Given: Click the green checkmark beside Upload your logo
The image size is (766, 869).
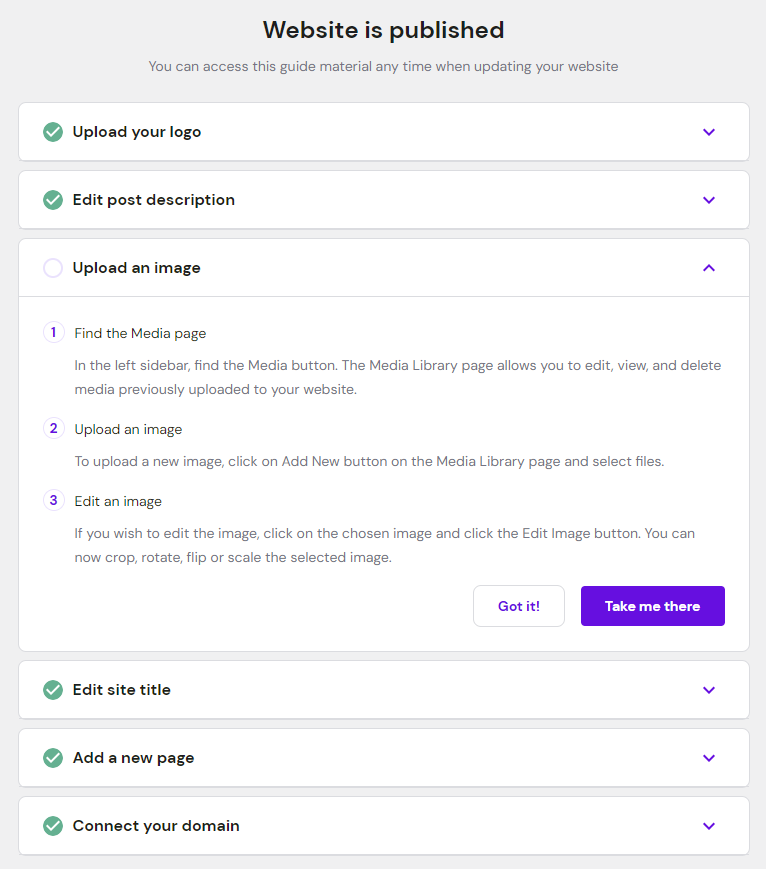Looking at the screenshot, I should 53,132.
